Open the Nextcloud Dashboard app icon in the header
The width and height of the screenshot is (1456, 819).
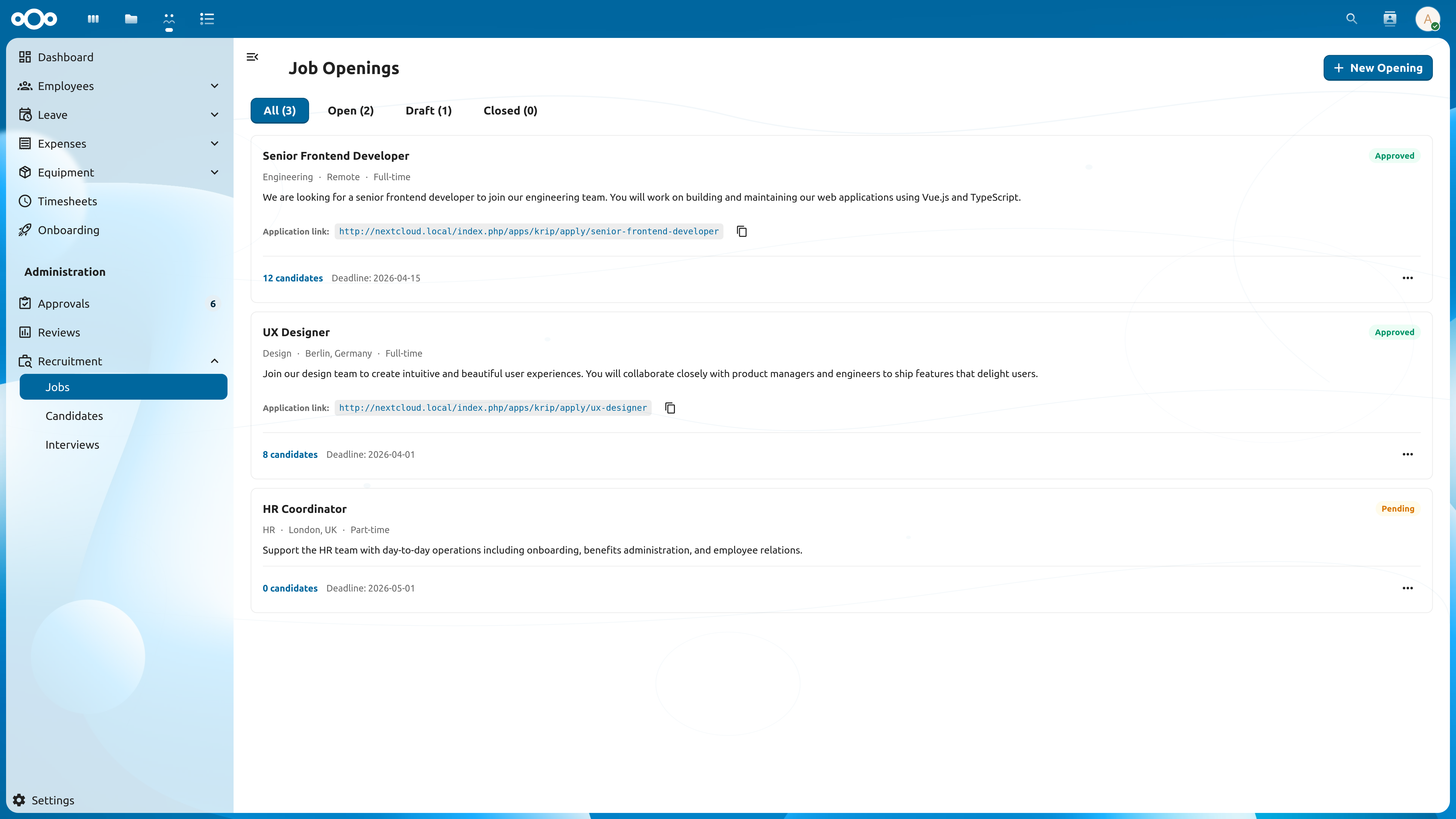[93, 19]
